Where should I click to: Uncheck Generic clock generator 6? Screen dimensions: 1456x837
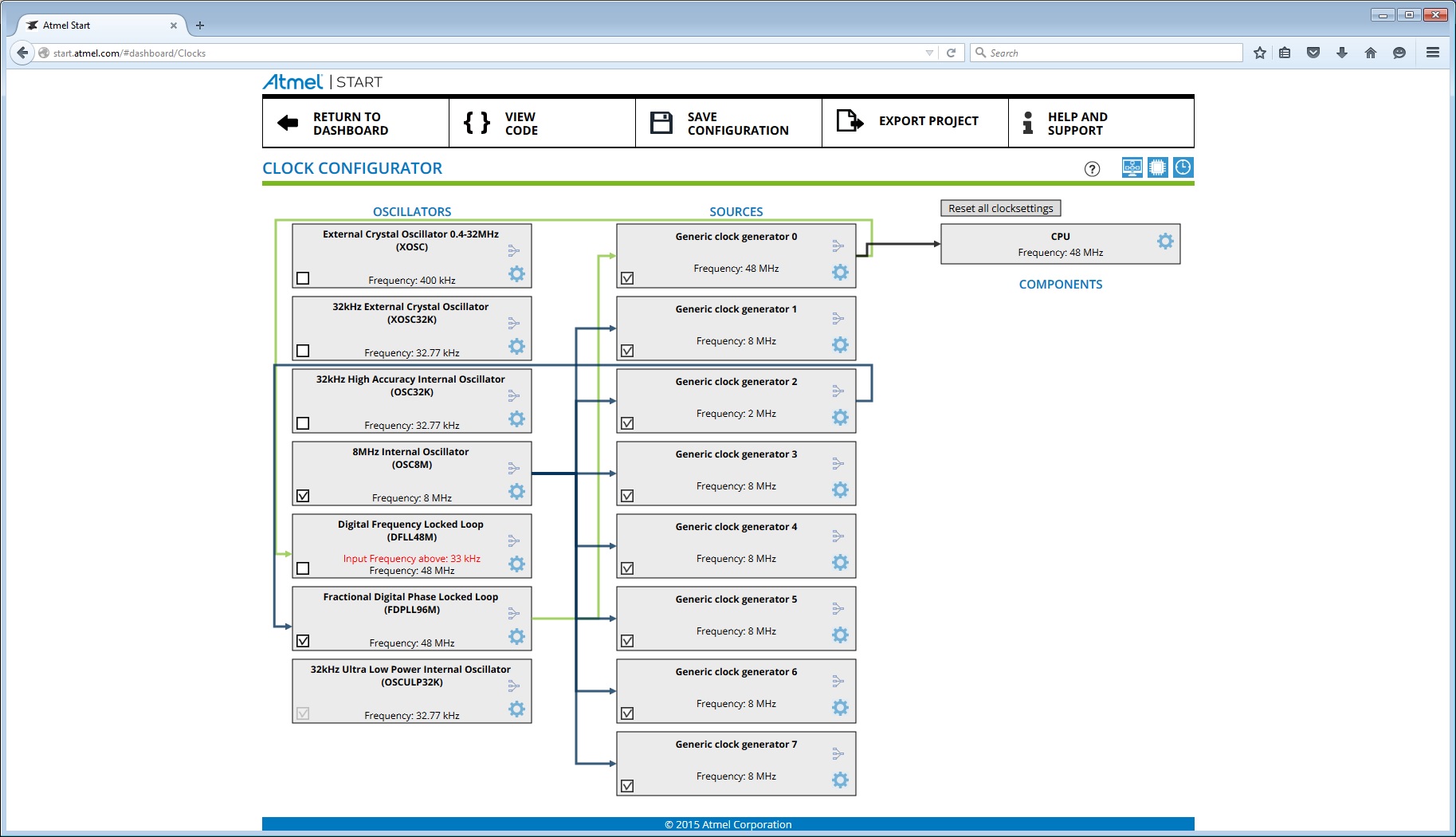click(x=627, y=713)
